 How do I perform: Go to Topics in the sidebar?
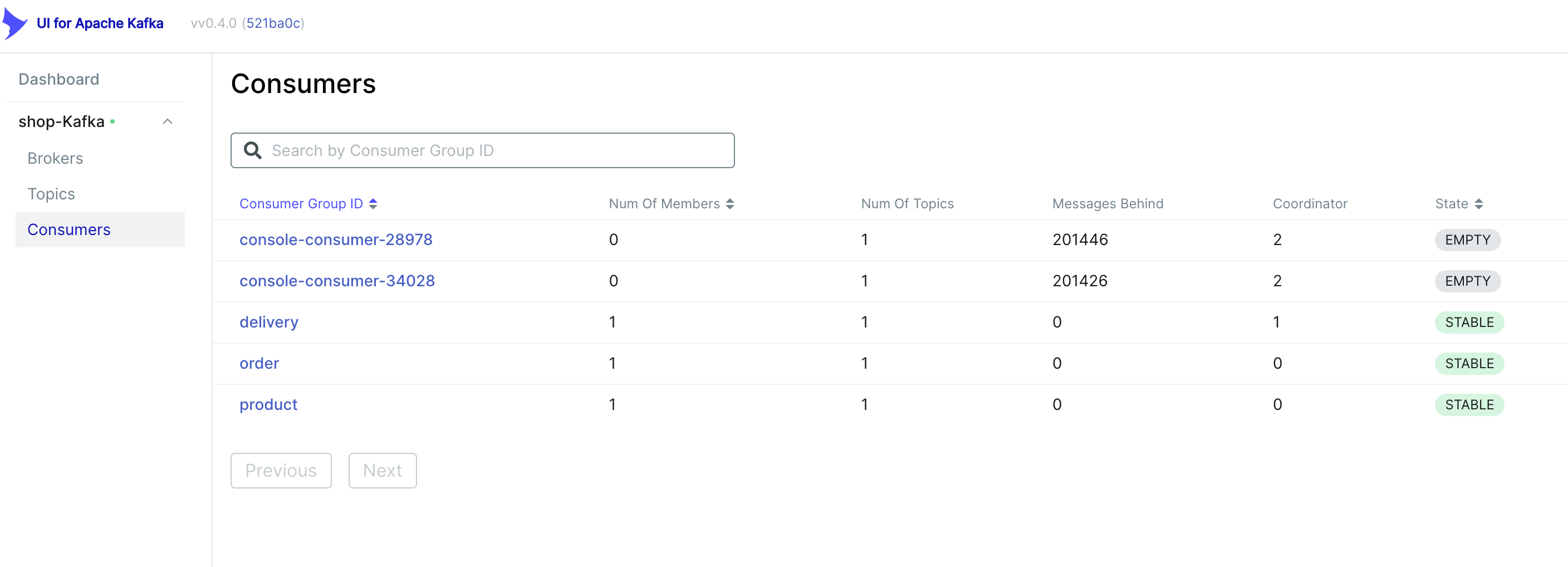[x=51, y=194]
